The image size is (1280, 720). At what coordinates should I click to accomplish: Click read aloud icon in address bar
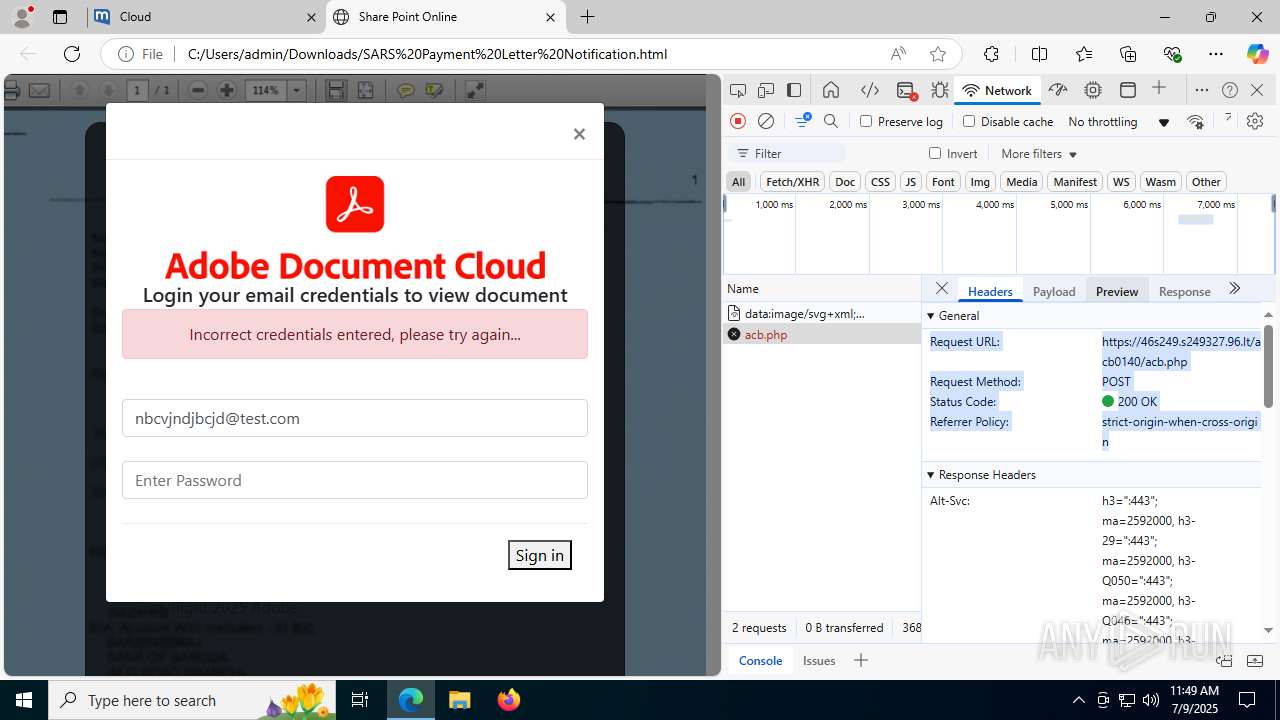click(898, 54)
